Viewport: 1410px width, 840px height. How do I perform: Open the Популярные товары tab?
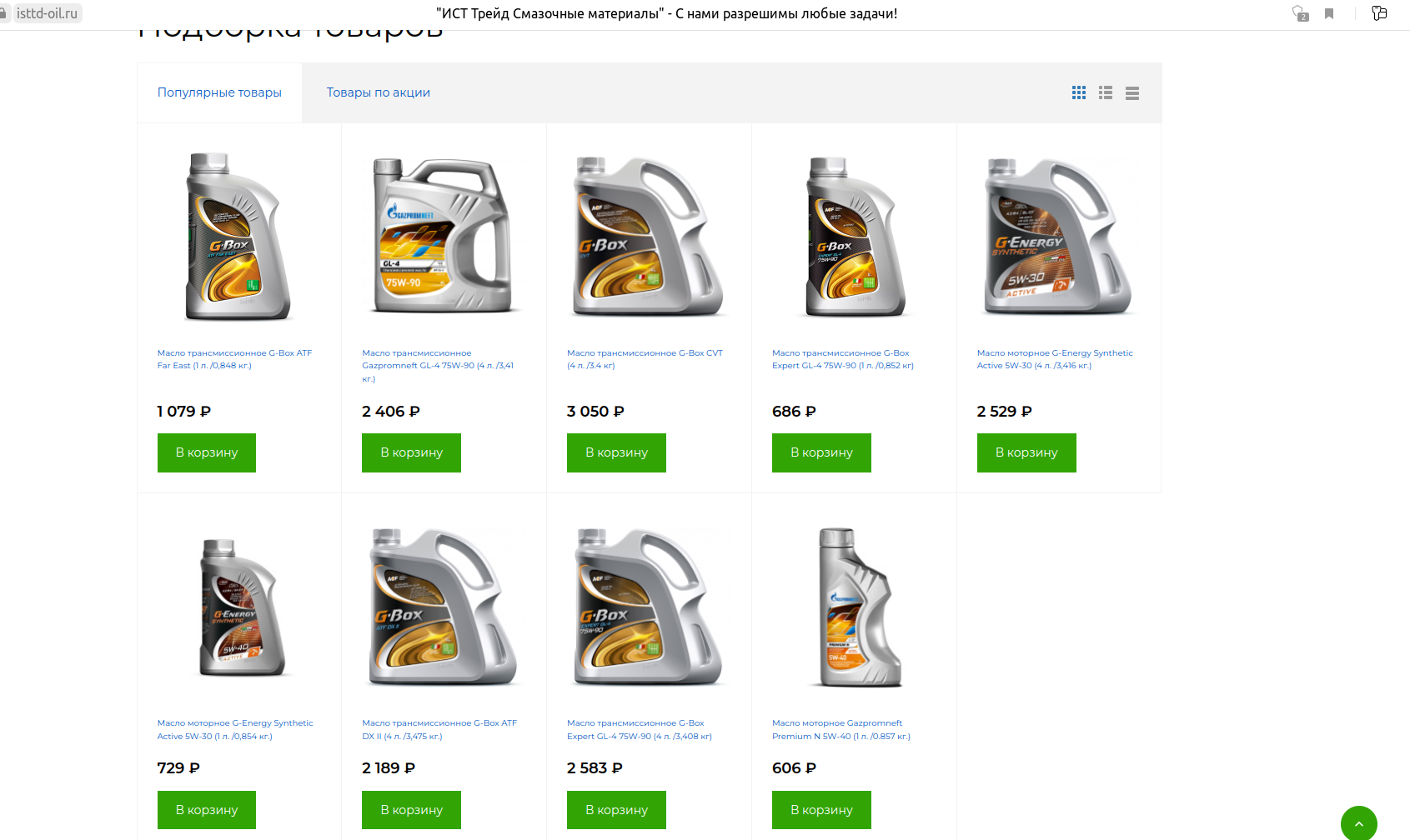[219, 92]
